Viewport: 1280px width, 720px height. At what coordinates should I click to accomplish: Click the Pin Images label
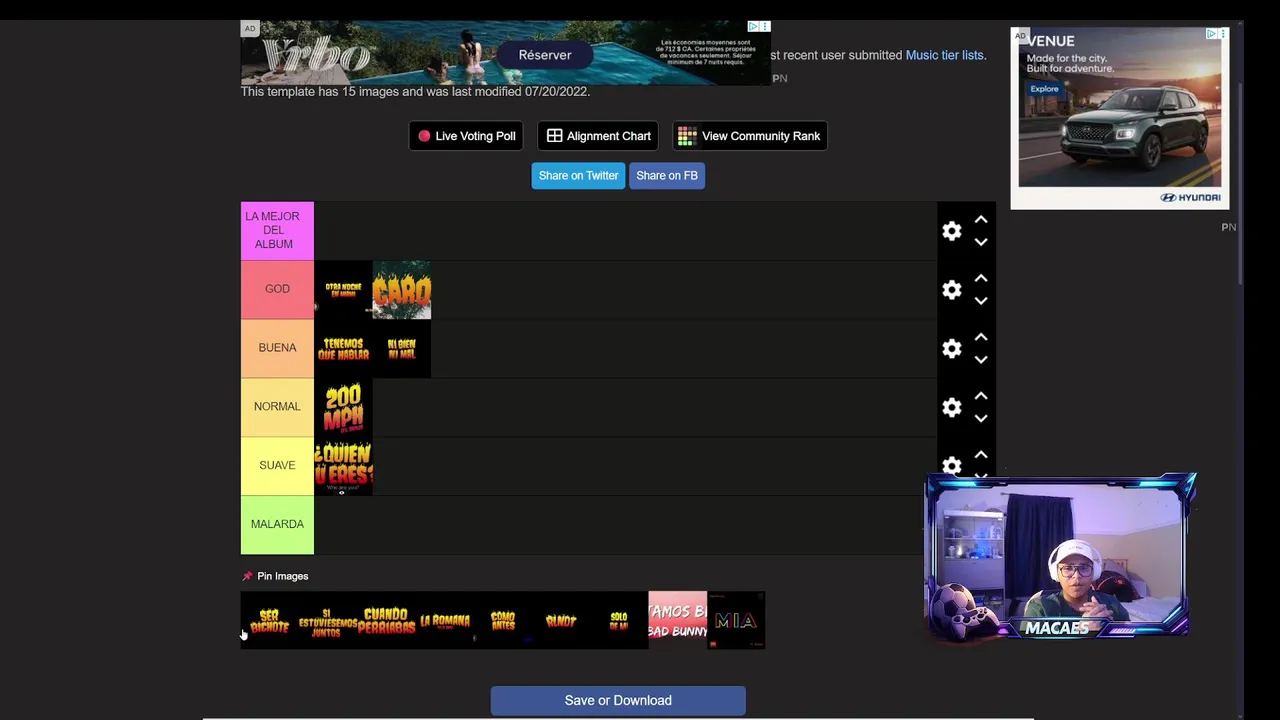point(283,576)
